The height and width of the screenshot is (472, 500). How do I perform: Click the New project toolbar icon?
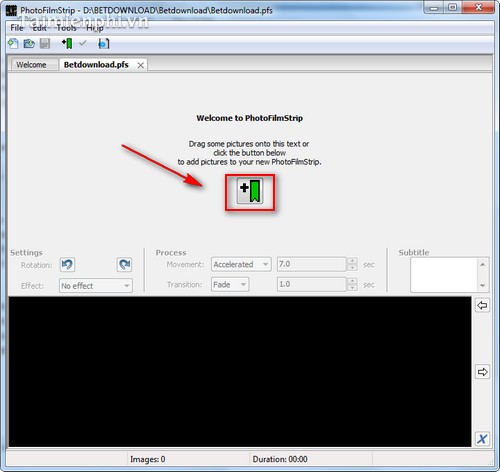[x=13, y=44]
